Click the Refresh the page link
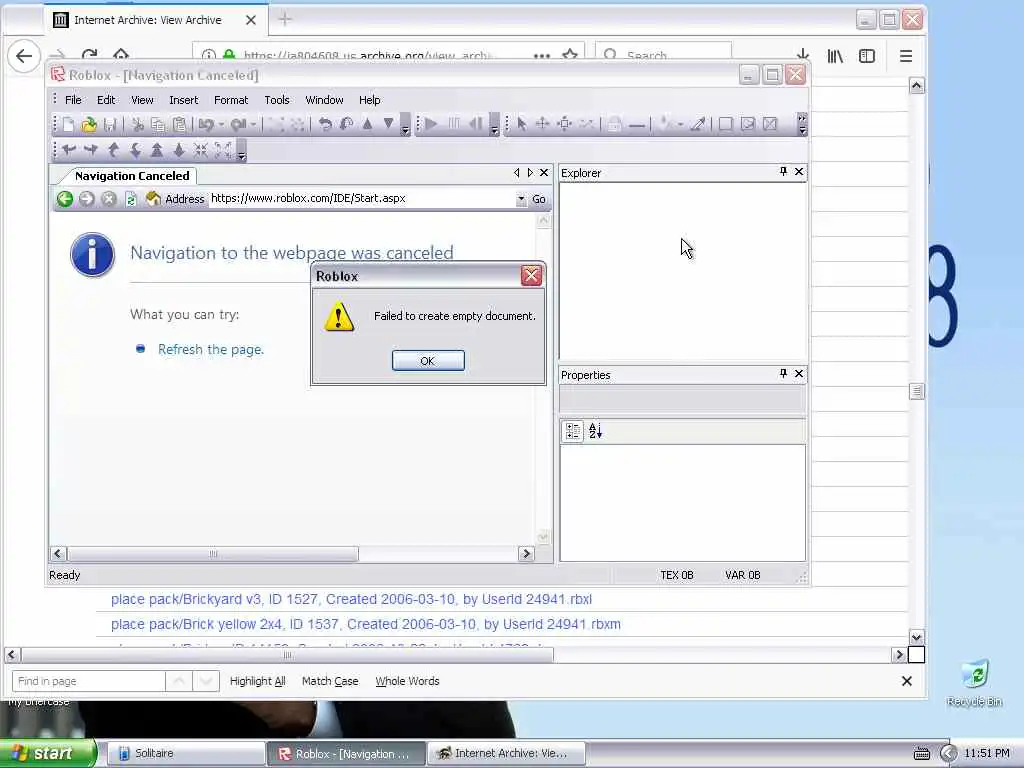The width and height of the screenshot is (1024, 768). pos(211,349)
